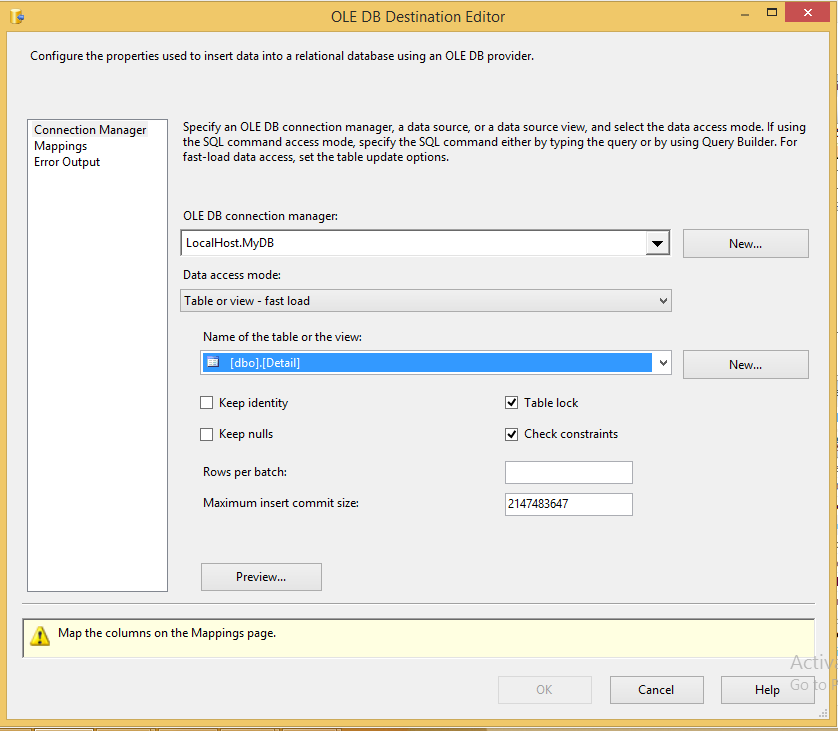The width and height of the screenshot is (838, 731).
Task: Cancel the OLE DB Destination Editor
Action: pyautogui.click(x=656, y=689)
